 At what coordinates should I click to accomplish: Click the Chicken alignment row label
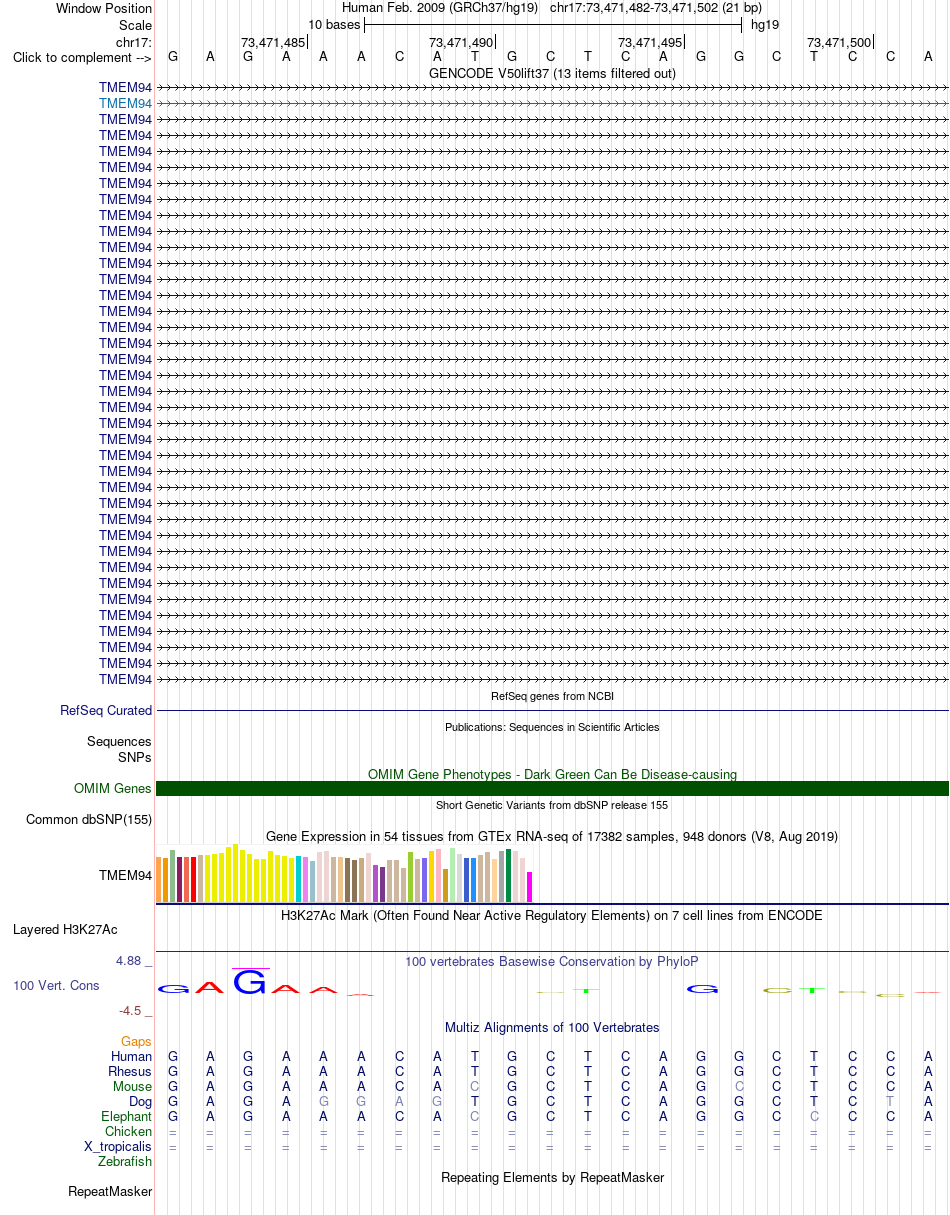click(x=129, y=1131)
